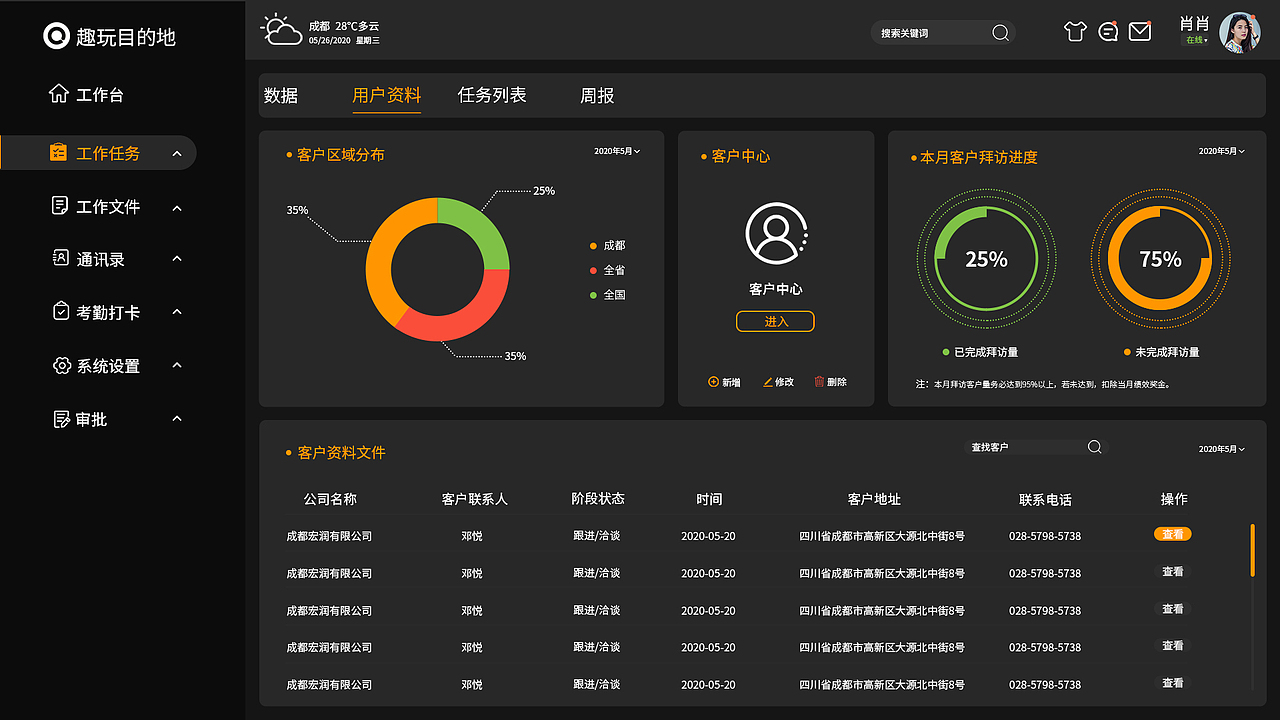Screen dimensions: 1280x720
Task: Click the 修改 link text
Action: 784,382
